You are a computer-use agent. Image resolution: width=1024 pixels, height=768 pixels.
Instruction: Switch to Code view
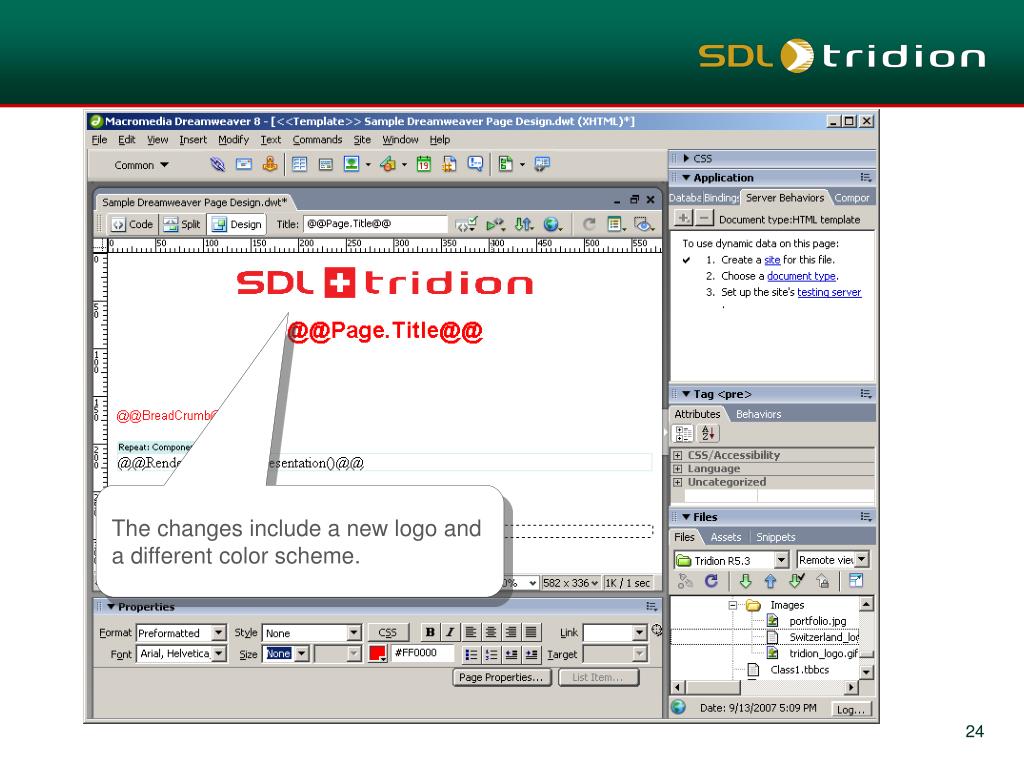pyautogui.click(x=133, y=225)
